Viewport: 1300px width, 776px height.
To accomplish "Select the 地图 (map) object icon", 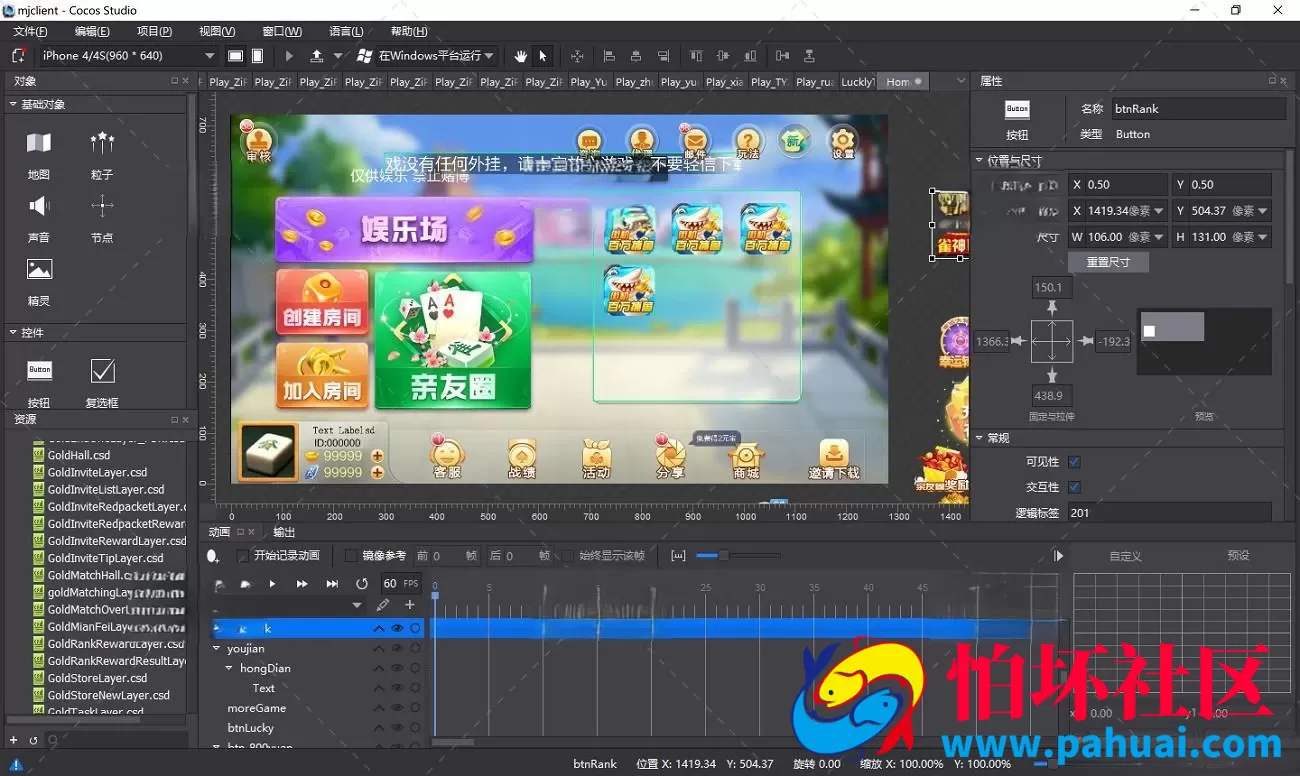I will (x=39, y=143).
